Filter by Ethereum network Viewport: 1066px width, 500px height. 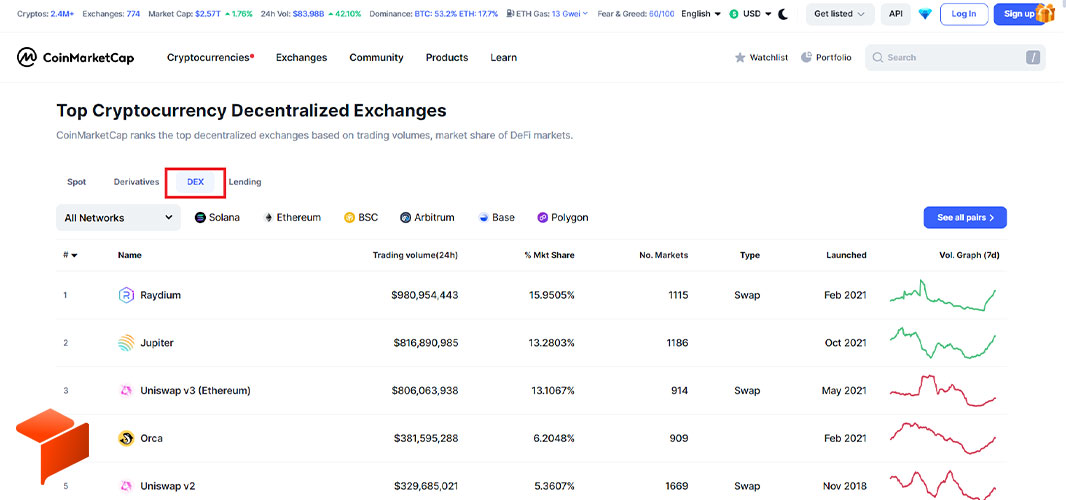(292, 218)
